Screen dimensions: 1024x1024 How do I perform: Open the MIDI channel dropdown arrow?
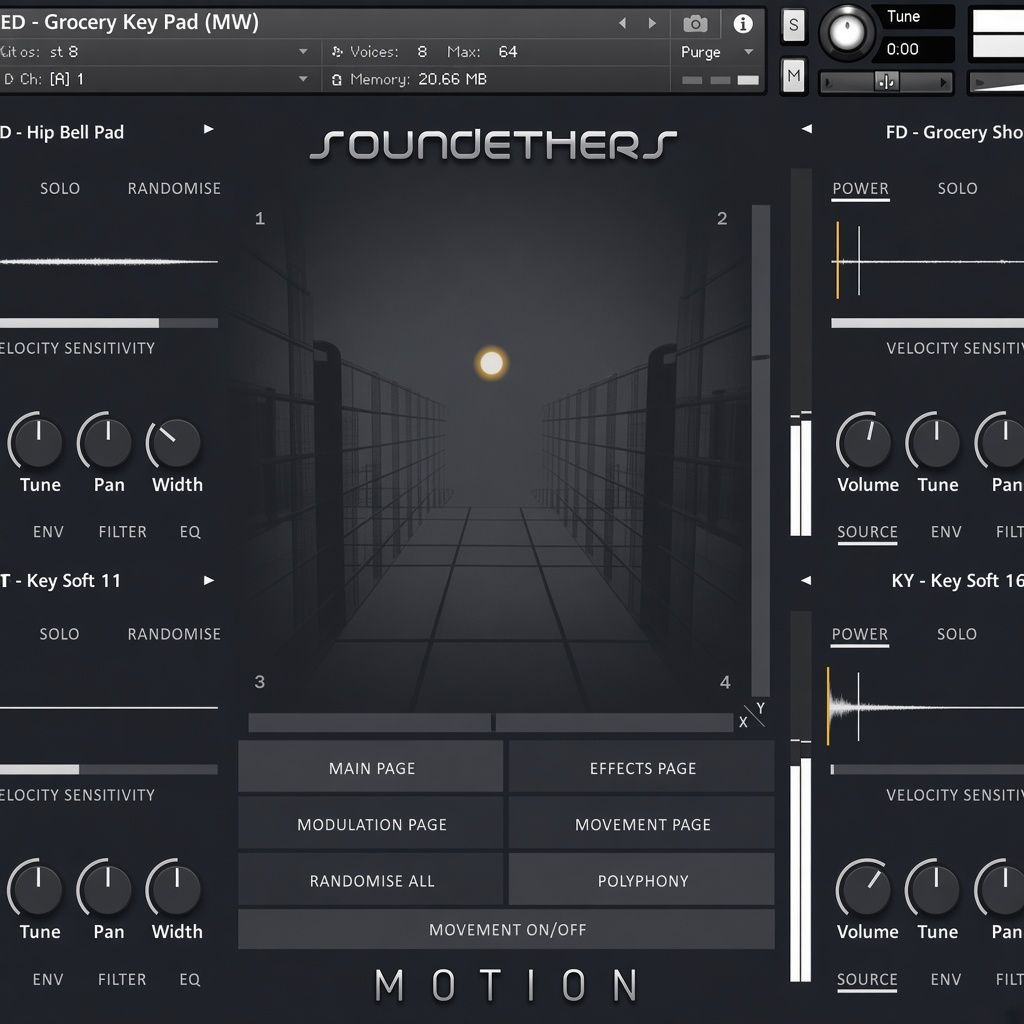coord(303,79)
